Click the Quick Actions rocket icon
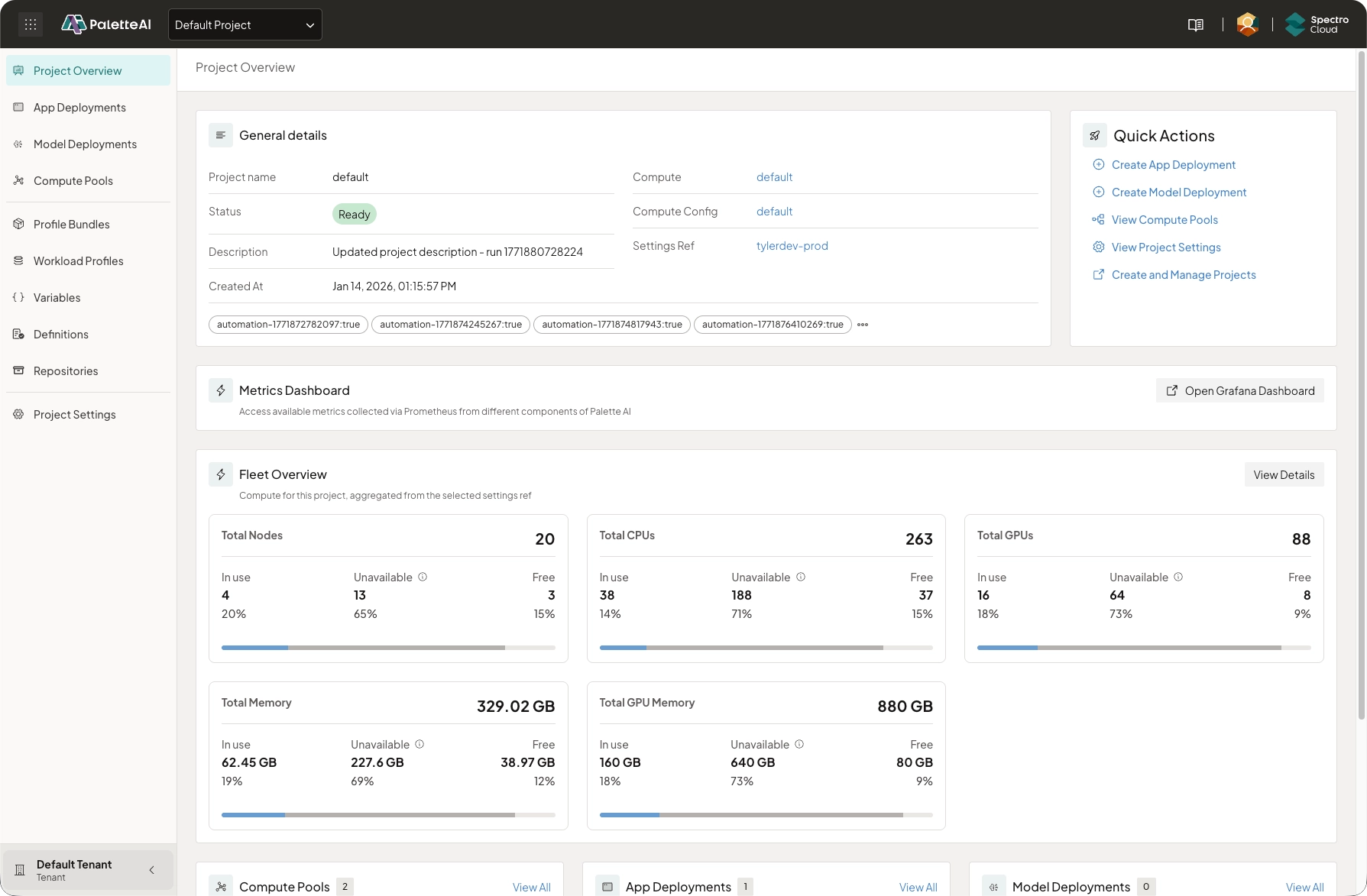The image size is (1367, 896). point(1095,135)
